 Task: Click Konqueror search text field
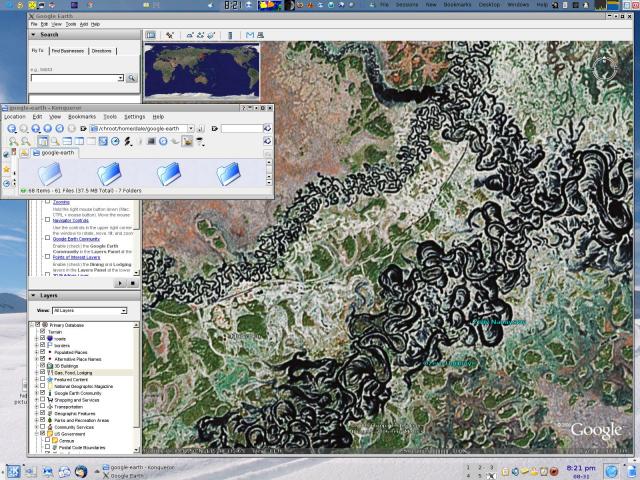[x=242, y=129]
